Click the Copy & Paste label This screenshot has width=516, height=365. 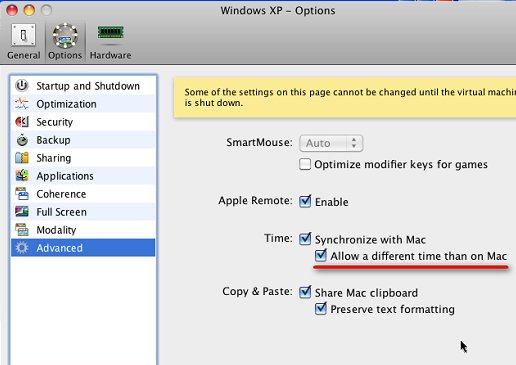(x=257, y=291)
